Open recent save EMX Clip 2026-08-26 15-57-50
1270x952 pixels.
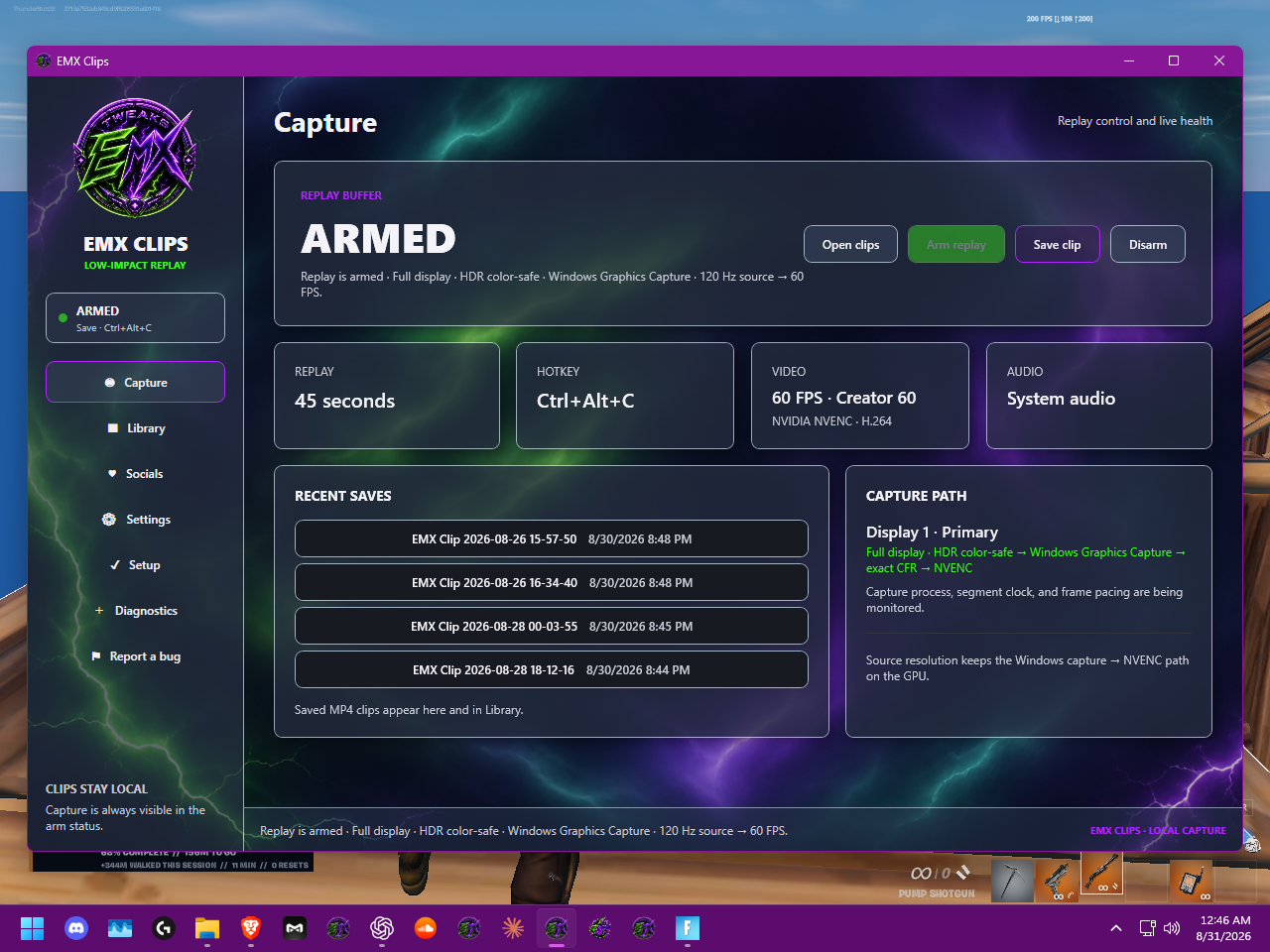[552, 538]
